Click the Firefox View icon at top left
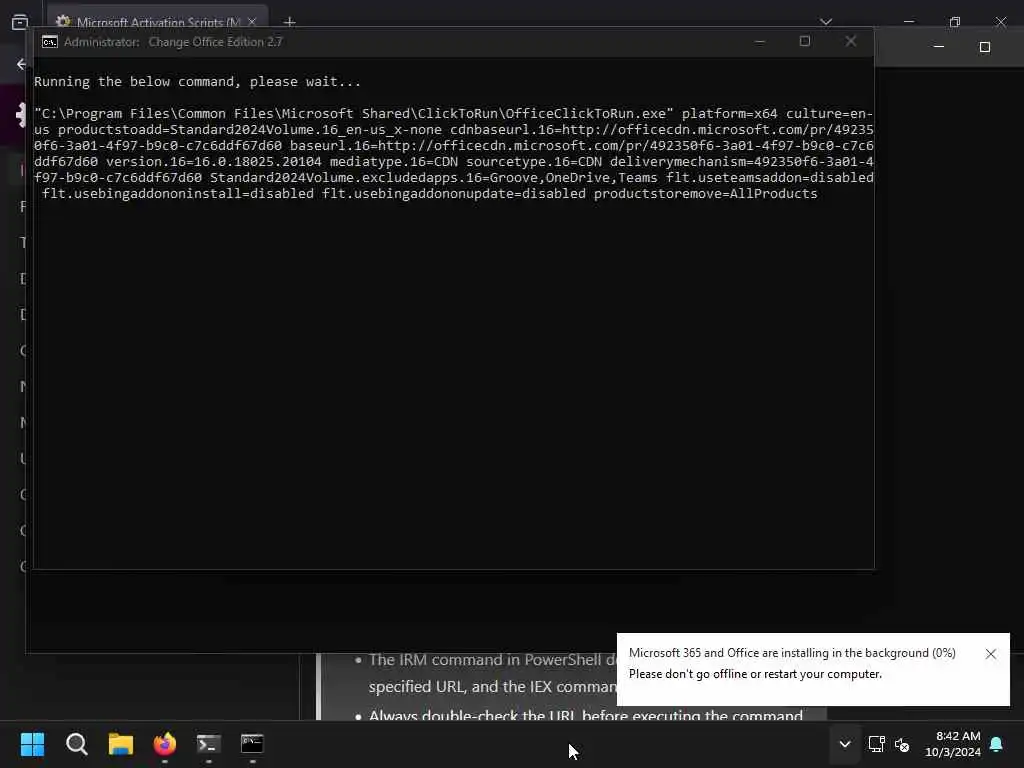1024x768 pixels. coord(20,22)
